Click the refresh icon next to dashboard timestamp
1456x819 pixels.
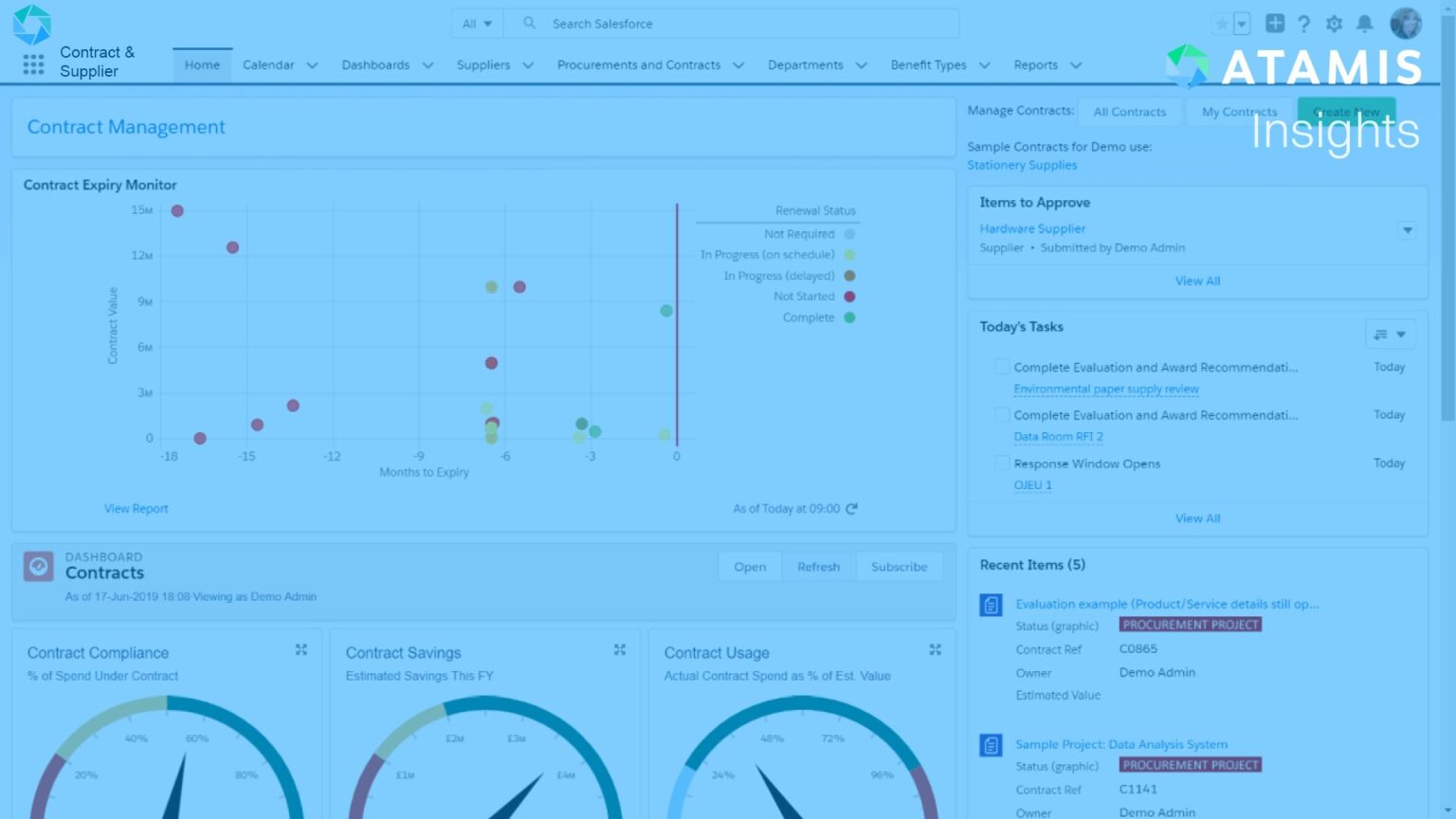[x=851, y=508]
